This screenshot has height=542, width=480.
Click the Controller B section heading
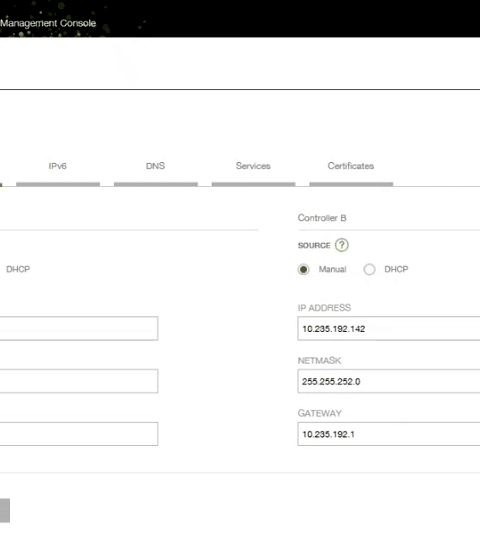322,218
